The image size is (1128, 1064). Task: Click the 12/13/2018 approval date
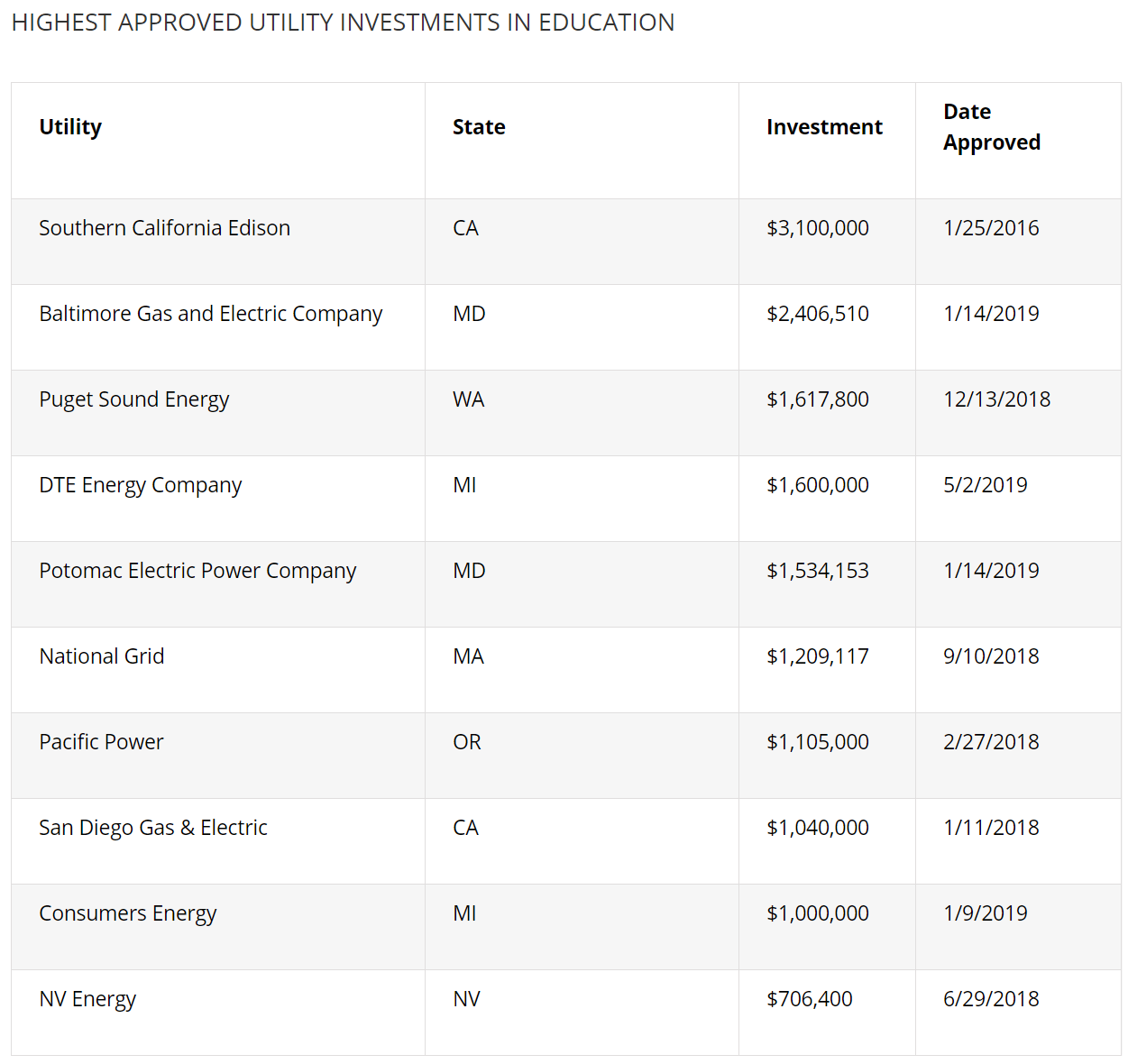pyautogui.click(x=996, y=399)
